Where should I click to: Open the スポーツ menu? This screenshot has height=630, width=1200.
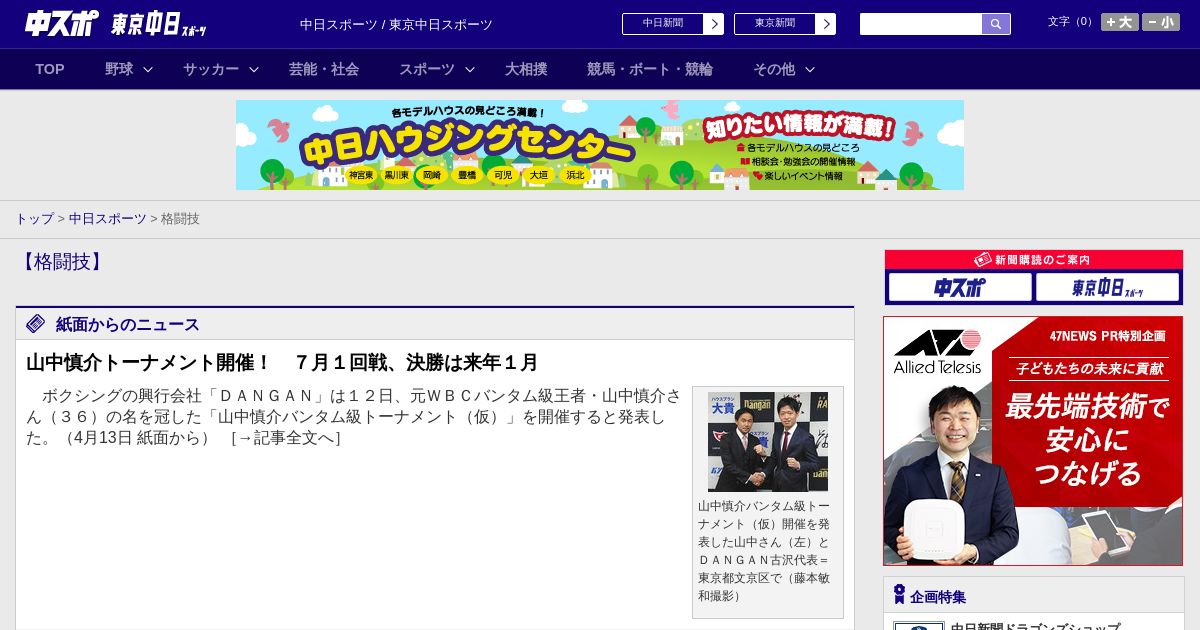coord(427,69)
